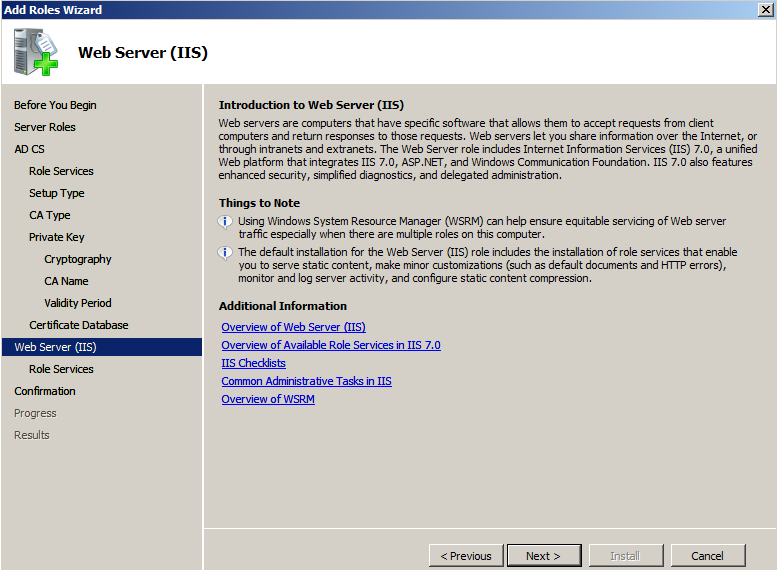The width and height of the screenshot is (777, 570).
Task: Navigate to the CA Type step
Action: point(50,215)
